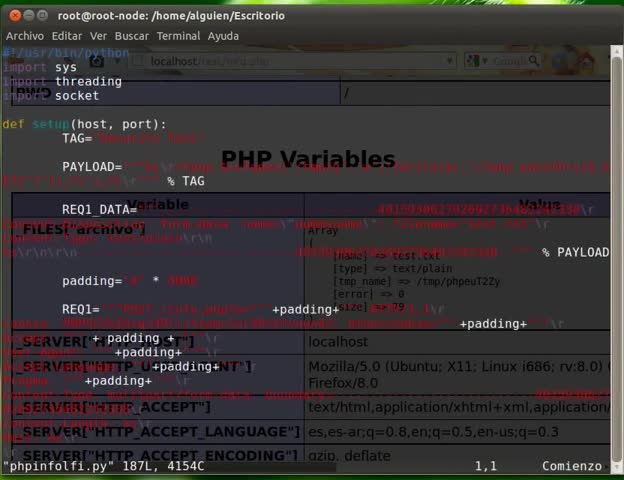Maximize the root@root-node terminal window
The height and width of the screenshot is (480, 624).
coord(42,16)
